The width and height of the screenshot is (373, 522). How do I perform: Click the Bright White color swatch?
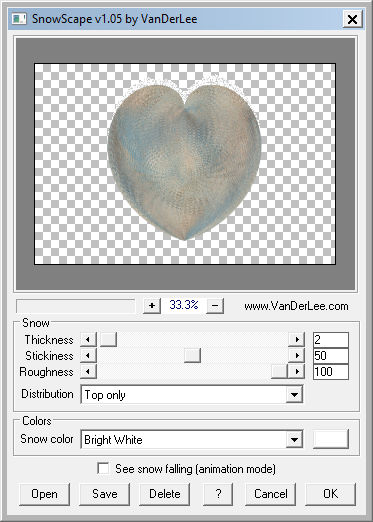[331, 439]
